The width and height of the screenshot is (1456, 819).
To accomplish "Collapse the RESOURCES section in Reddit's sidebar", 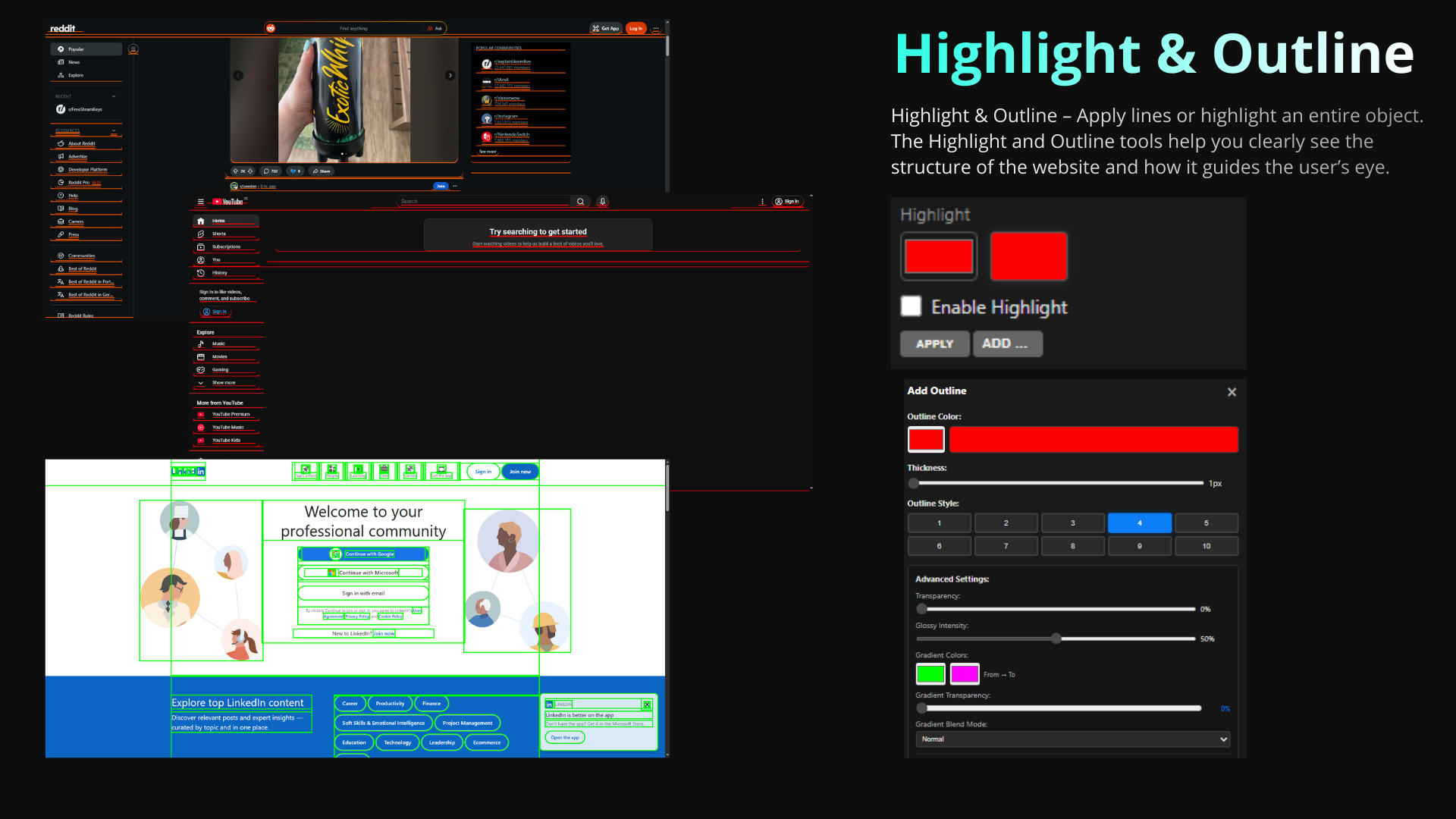I will (x=115, y=130).
